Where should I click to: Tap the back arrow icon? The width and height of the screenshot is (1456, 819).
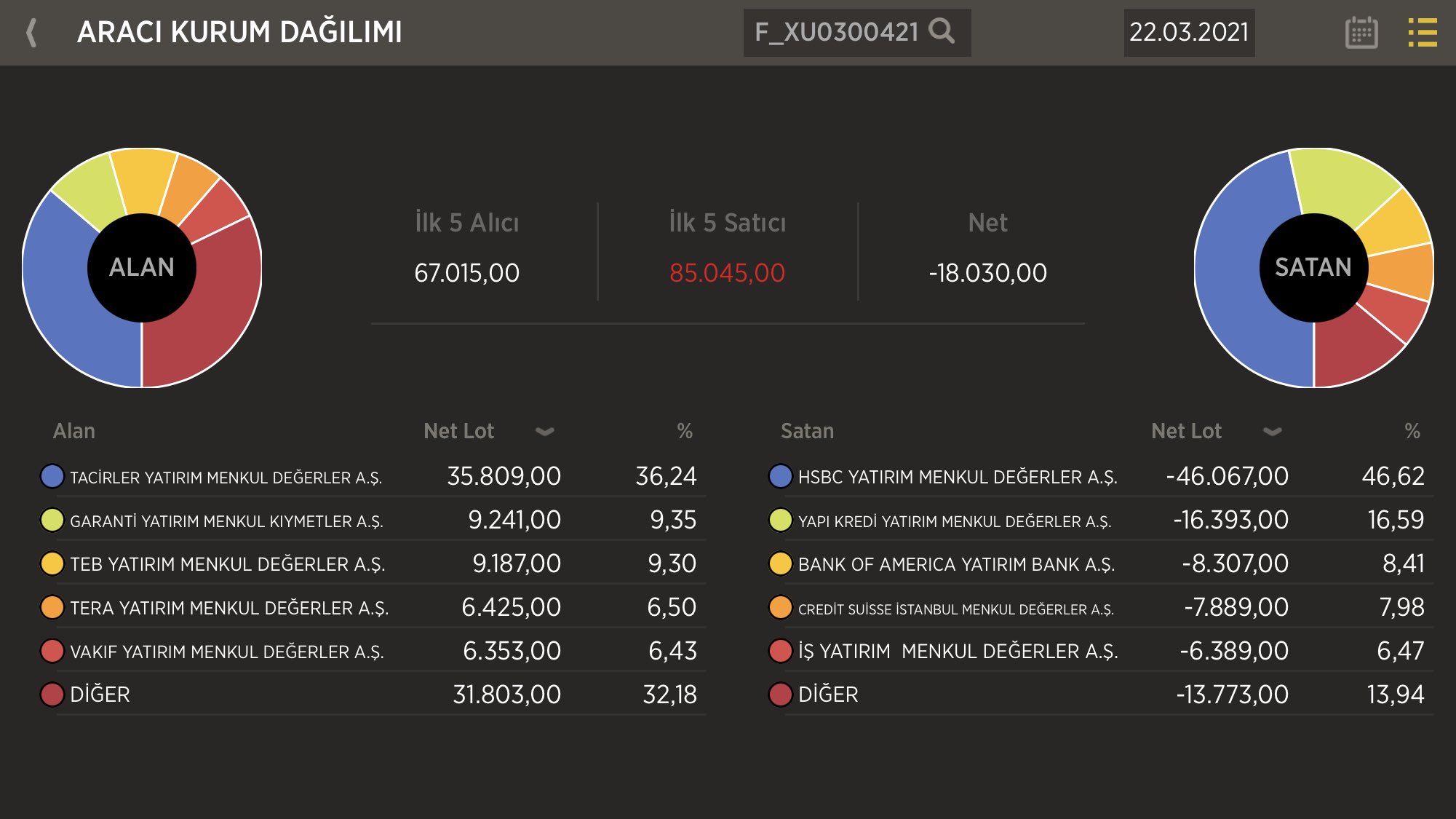pyautogui.click(x=31, y=33)
